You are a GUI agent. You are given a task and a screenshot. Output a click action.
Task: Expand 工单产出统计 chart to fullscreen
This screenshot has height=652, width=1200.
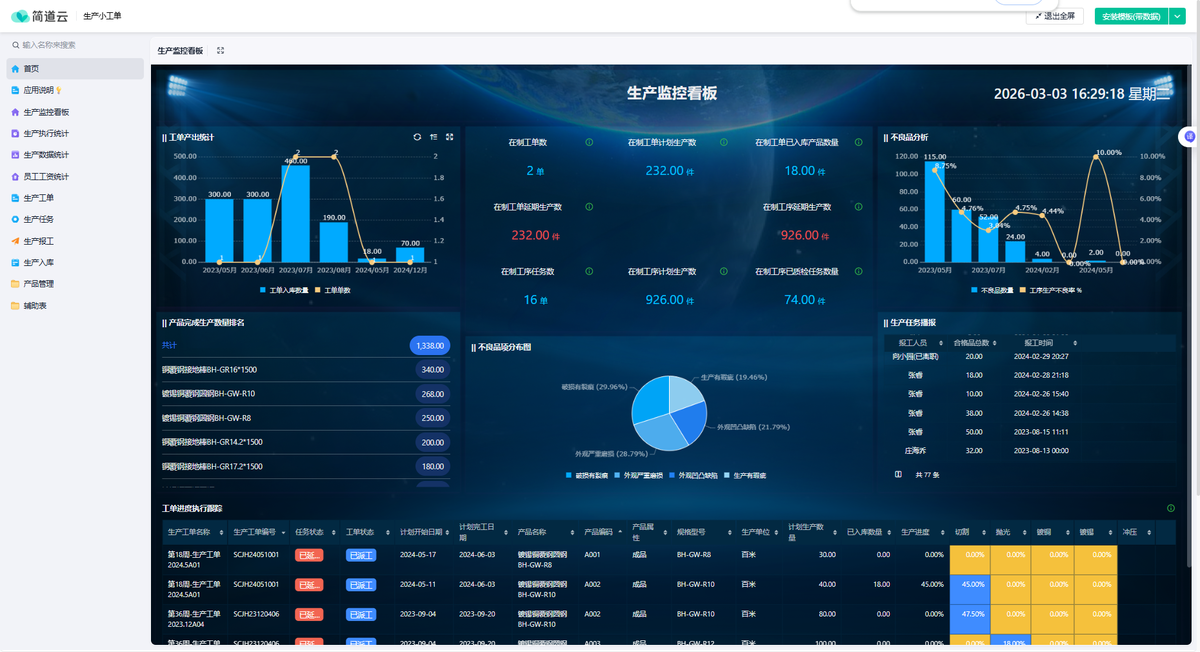450,137
